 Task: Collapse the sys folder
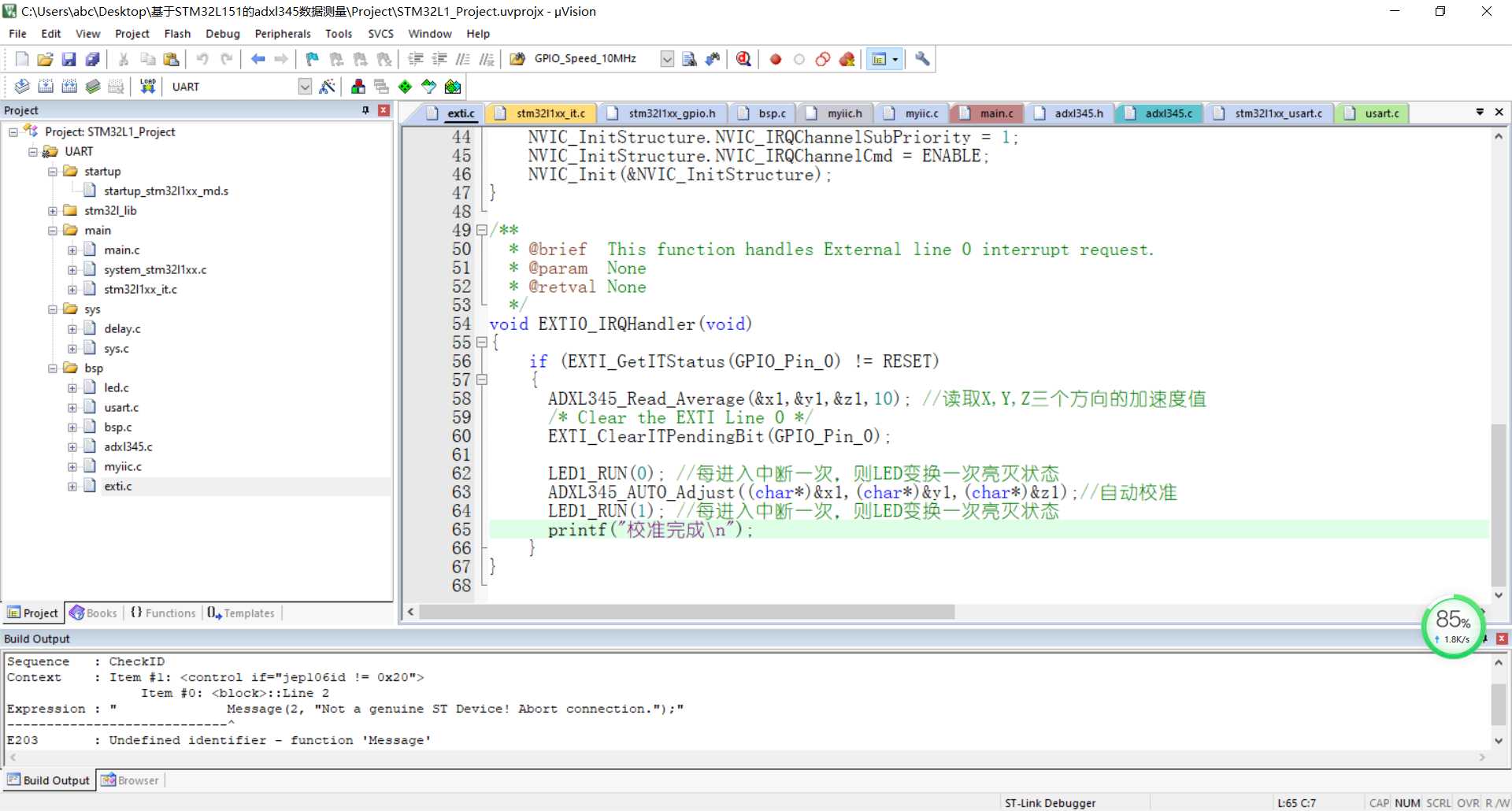point(53,309)
